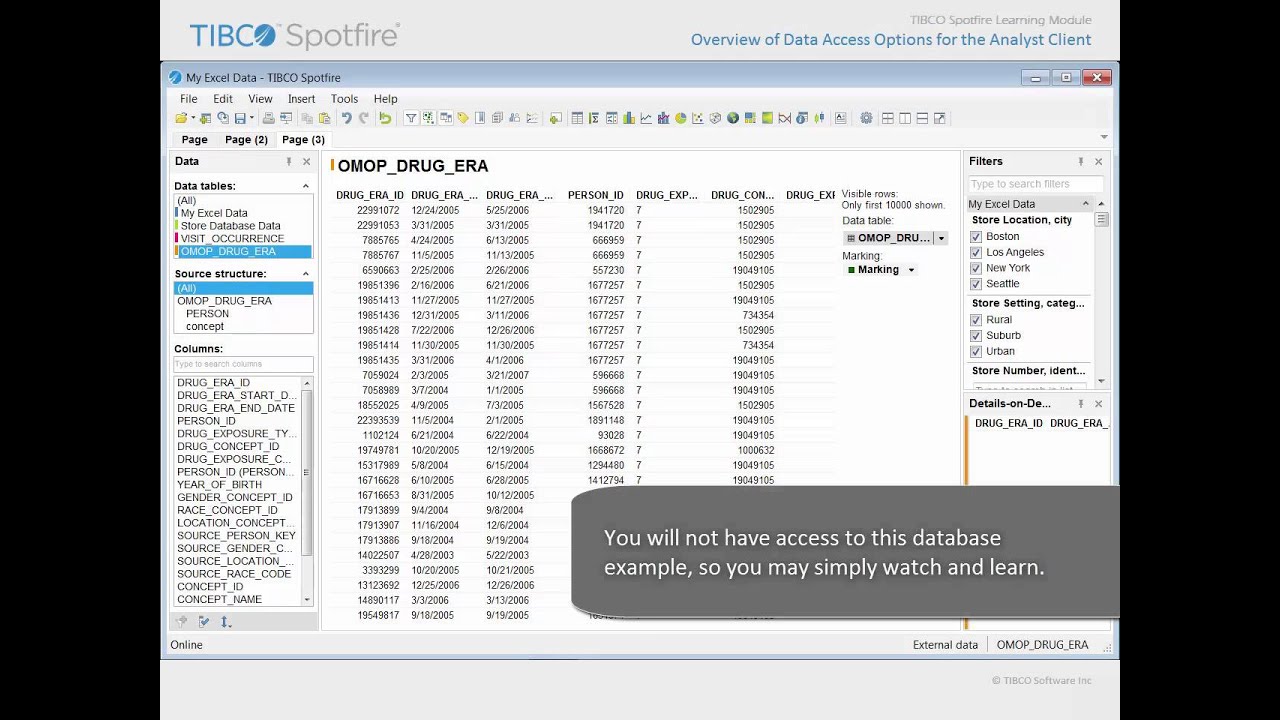Open Tools options gear icon

coord(866,118)
